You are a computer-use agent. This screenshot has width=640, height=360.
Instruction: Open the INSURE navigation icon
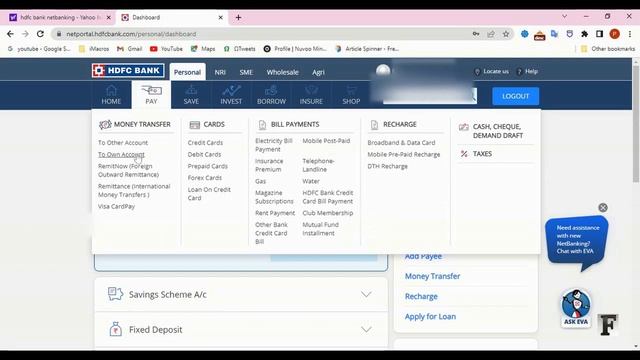click(311, 90)
